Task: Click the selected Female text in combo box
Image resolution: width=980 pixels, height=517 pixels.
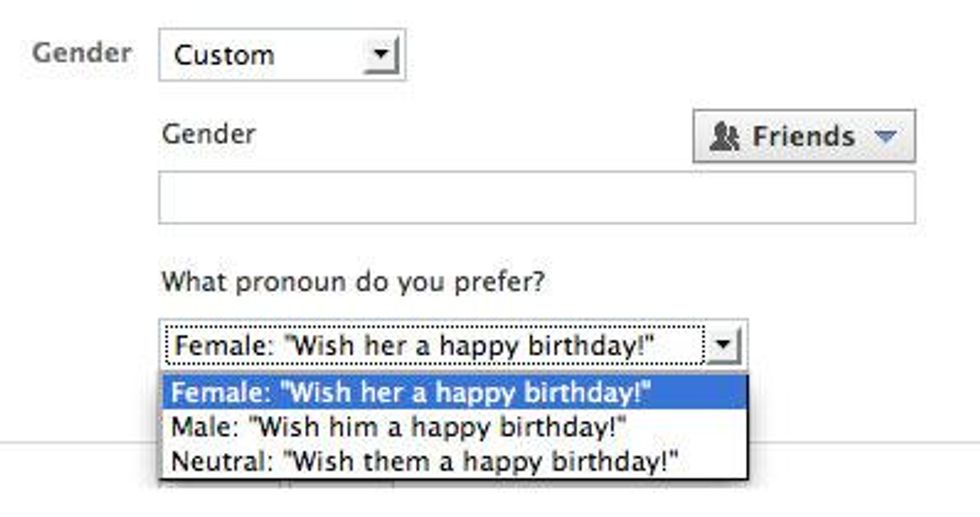Action: (414, 347)
